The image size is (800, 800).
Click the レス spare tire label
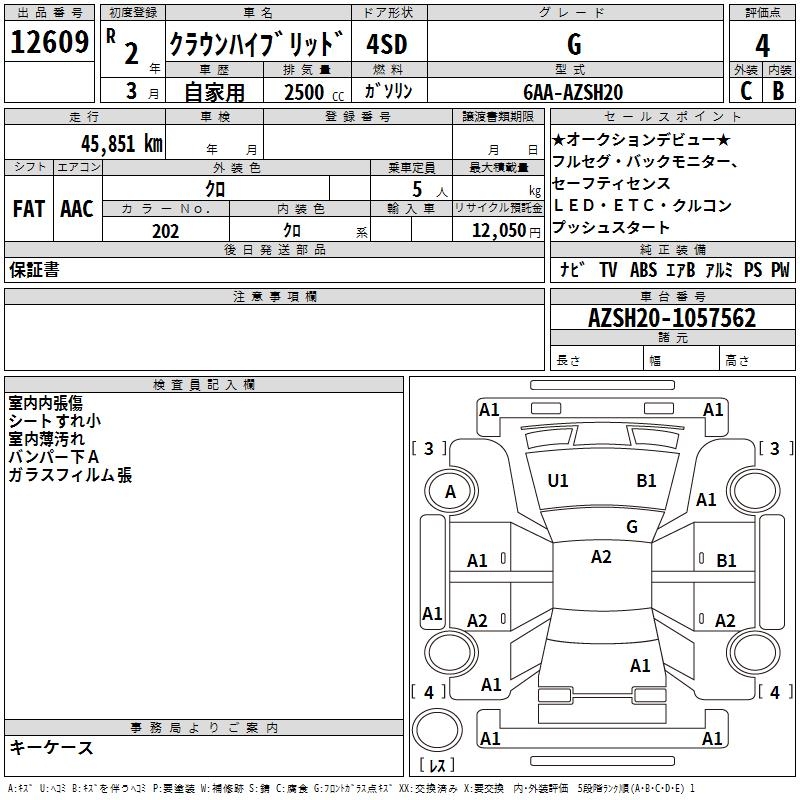[x=437, y=765]
